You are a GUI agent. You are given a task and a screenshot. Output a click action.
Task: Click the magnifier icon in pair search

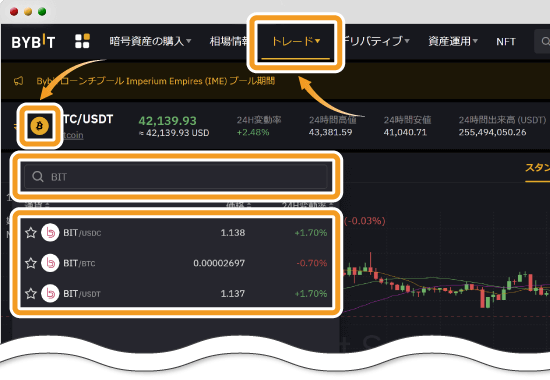tap(38, 176)
